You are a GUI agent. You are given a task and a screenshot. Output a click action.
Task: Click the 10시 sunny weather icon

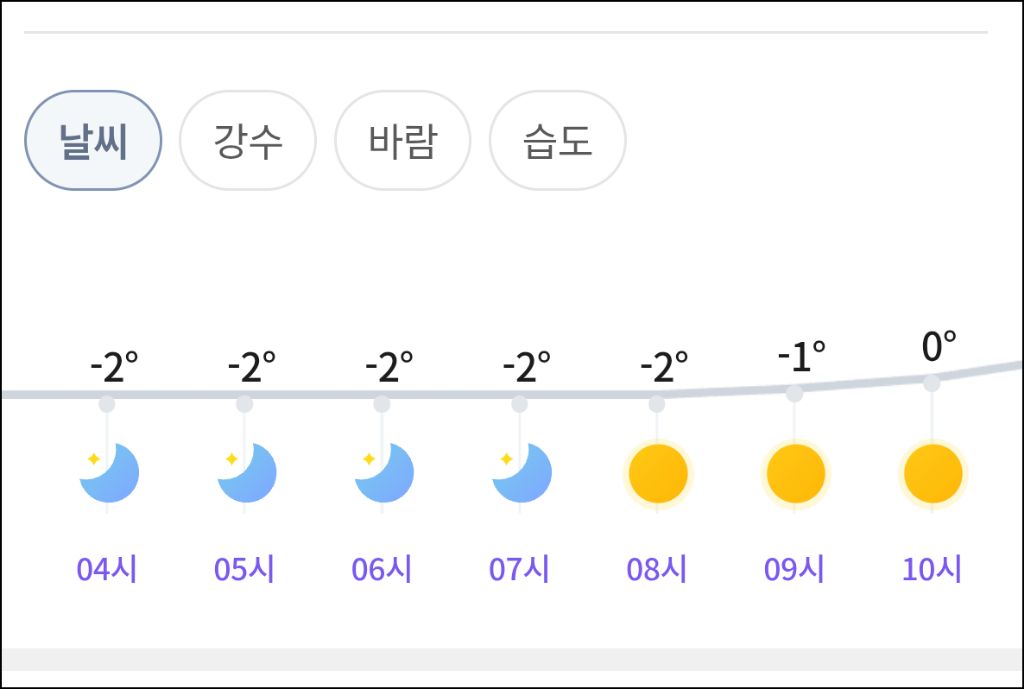coord(932,473)
